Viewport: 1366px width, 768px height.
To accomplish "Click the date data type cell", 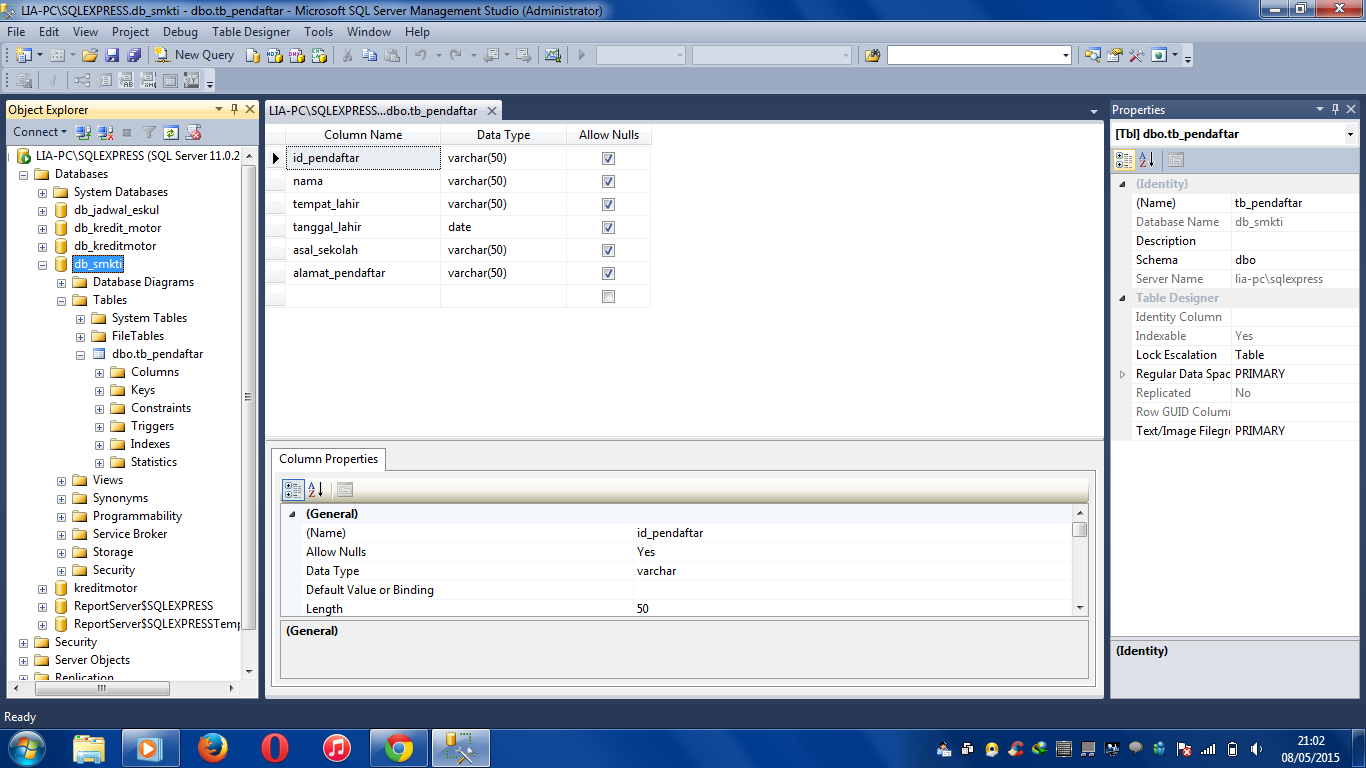I will pos(504,227).
